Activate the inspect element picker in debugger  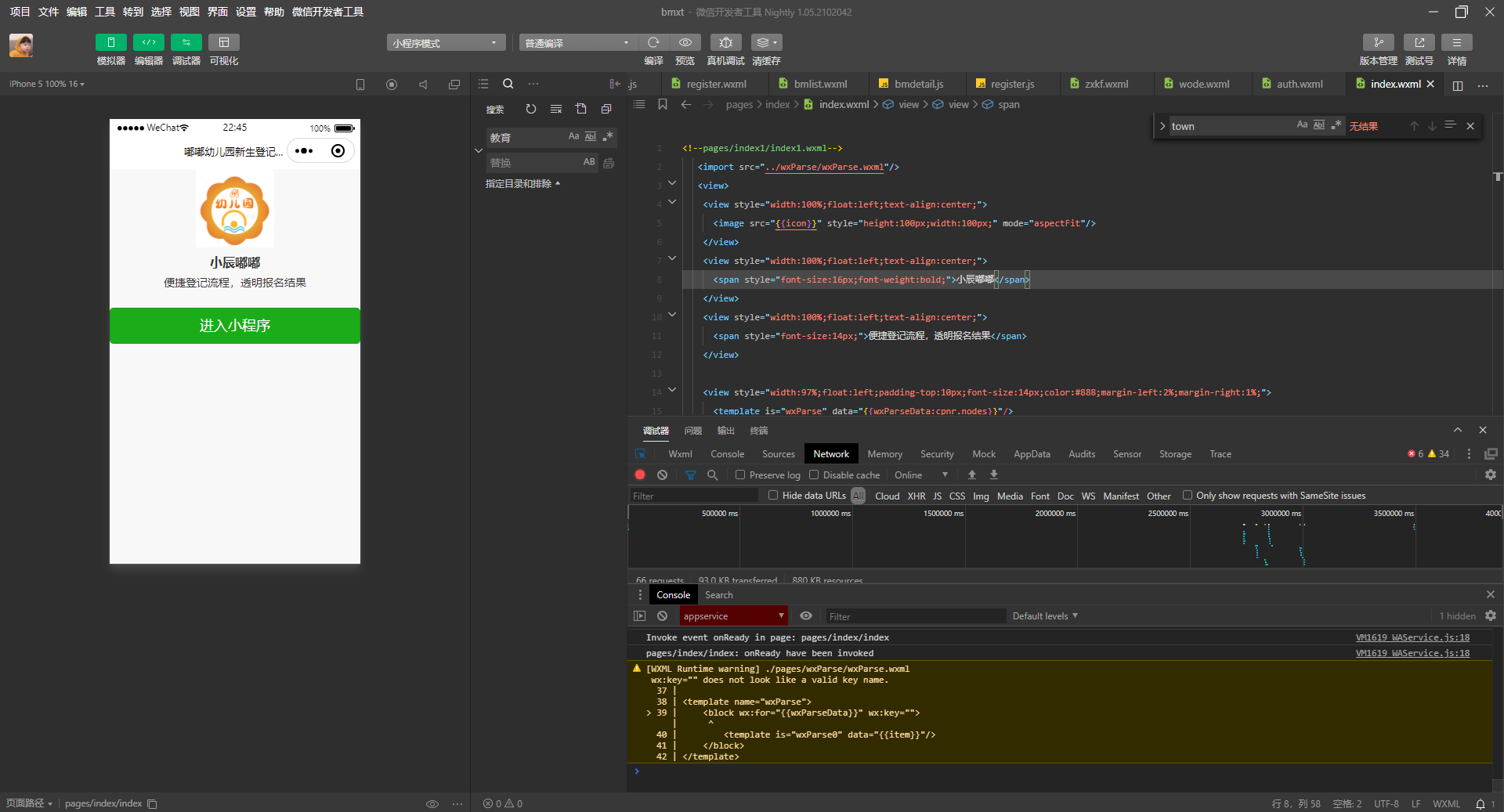[x=641, y=453]
